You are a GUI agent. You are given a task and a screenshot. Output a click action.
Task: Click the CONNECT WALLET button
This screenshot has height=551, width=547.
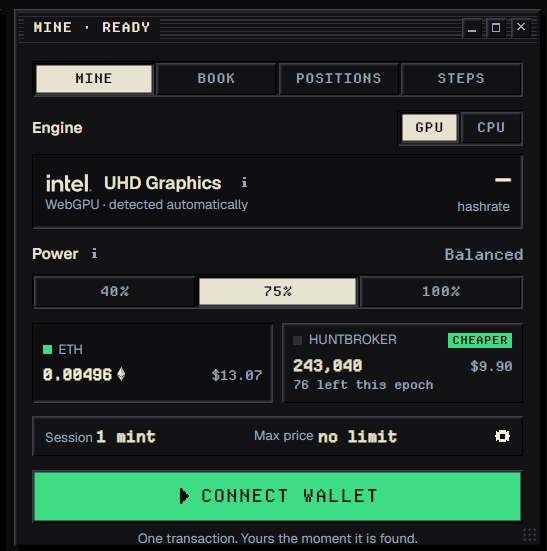click(278, 496)
